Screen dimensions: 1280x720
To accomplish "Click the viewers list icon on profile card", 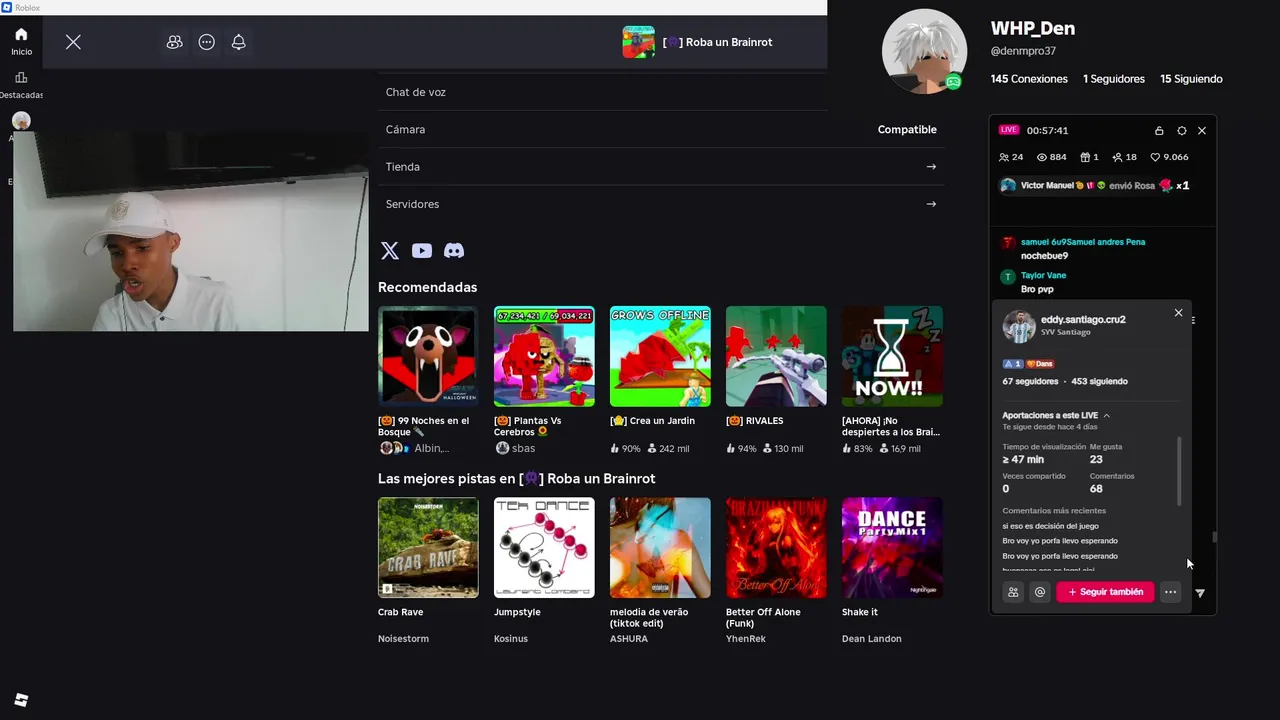I will click(1013, 592).
